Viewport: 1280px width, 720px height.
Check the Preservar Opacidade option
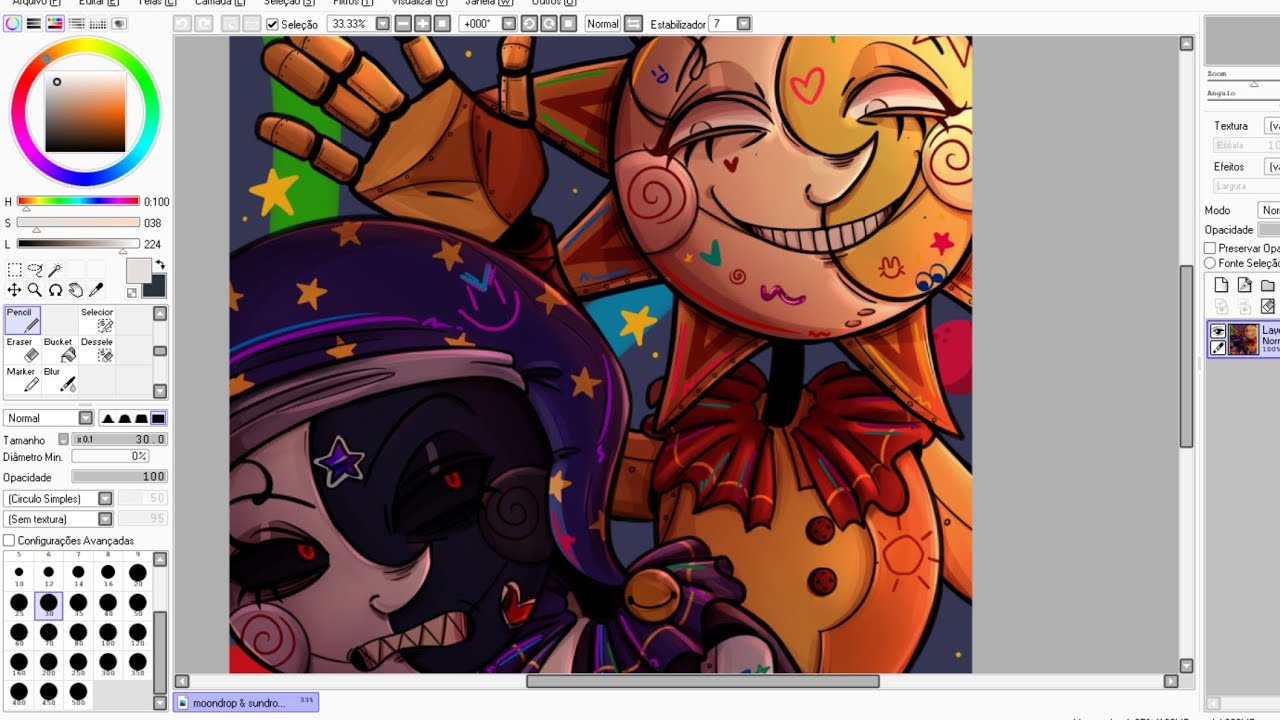pyautogui.click(x=1210, y=248)
